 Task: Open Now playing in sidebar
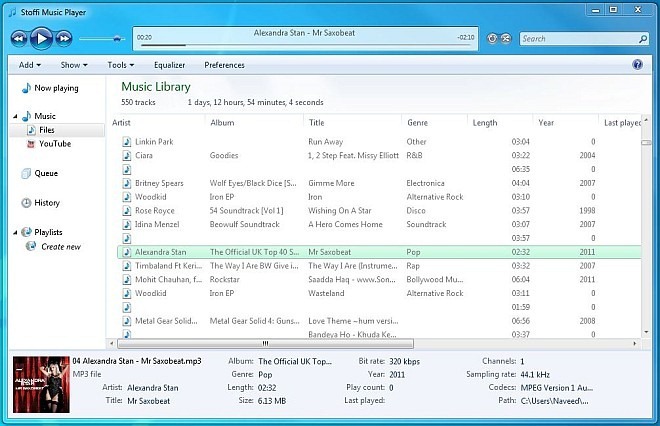point(50,88)
